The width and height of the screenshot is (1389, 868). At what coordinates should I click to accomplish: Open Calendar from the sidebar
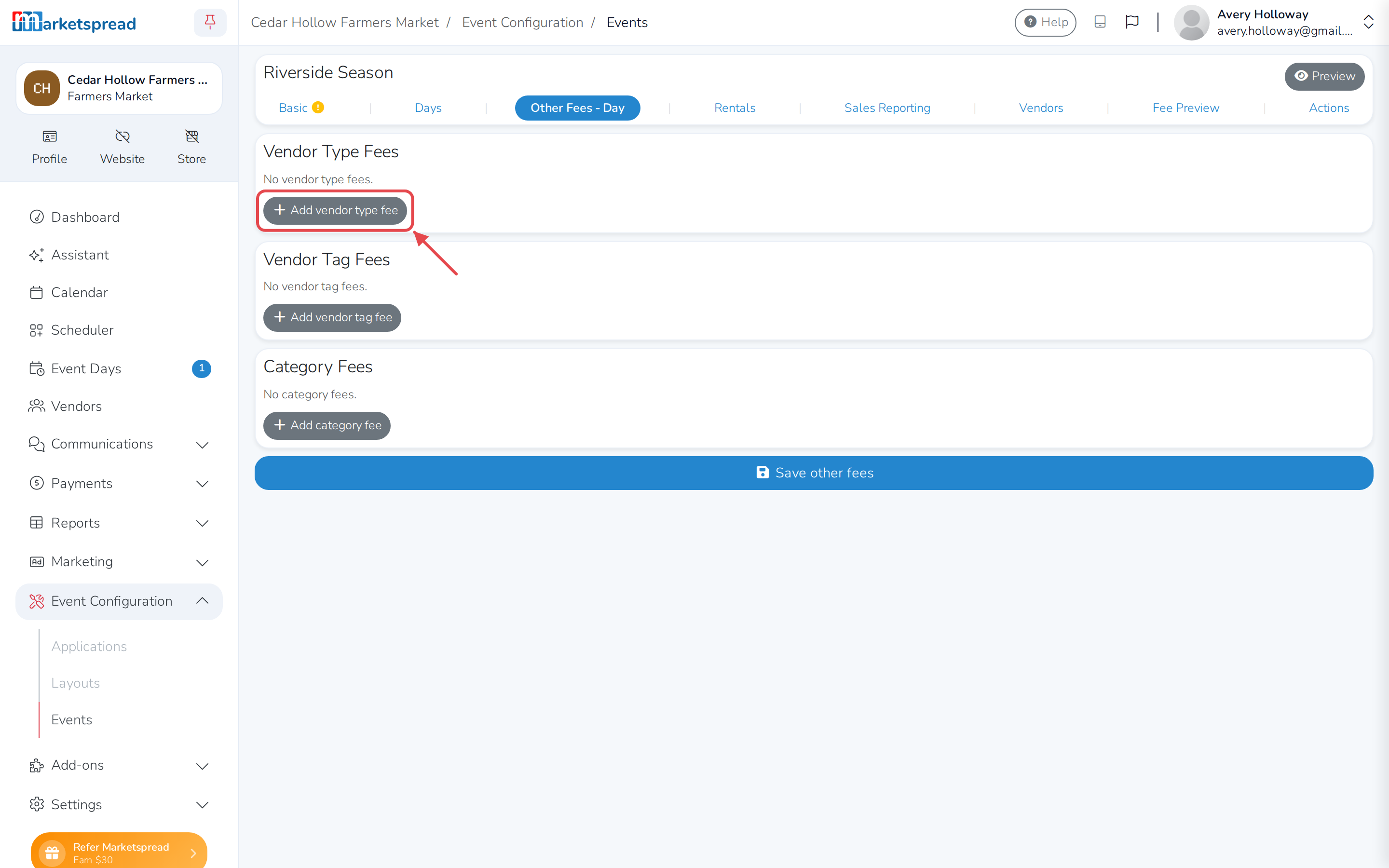119,292
